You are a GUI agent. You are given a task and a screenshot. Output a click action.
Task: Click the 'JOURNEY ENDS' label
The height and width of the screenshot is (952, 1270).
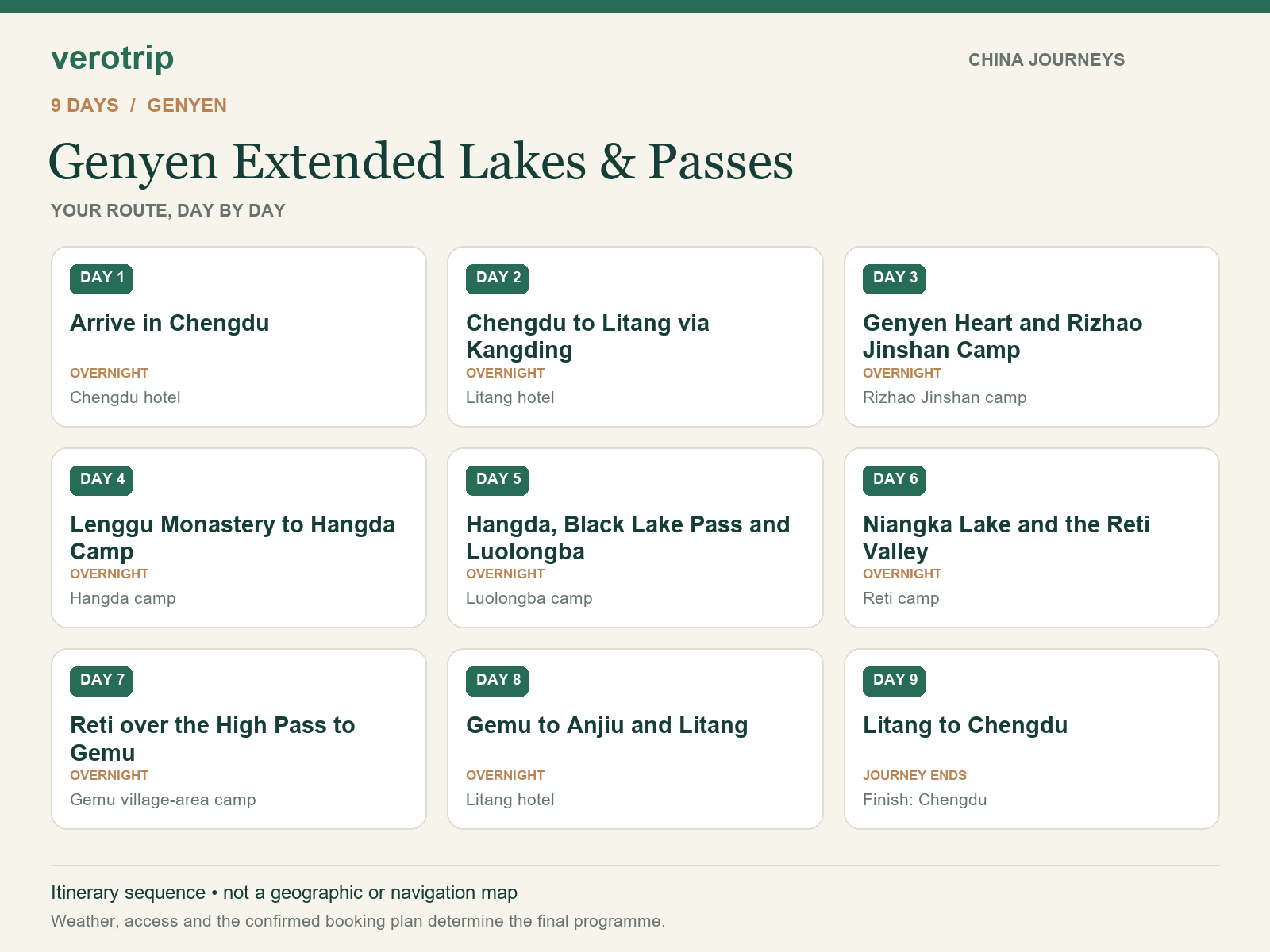pyautogui.click(x=914, y=776)
